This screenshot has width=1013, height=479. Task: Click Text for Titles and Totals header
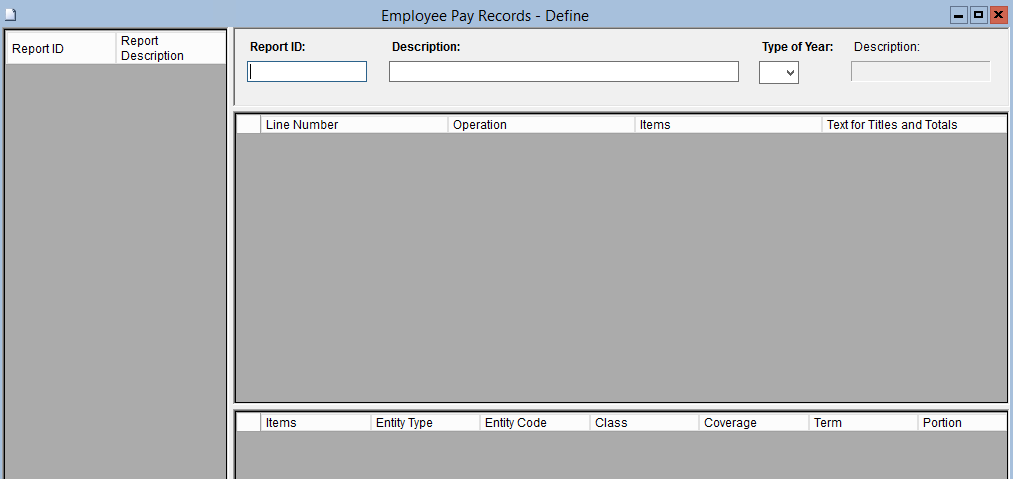point(913,125)
